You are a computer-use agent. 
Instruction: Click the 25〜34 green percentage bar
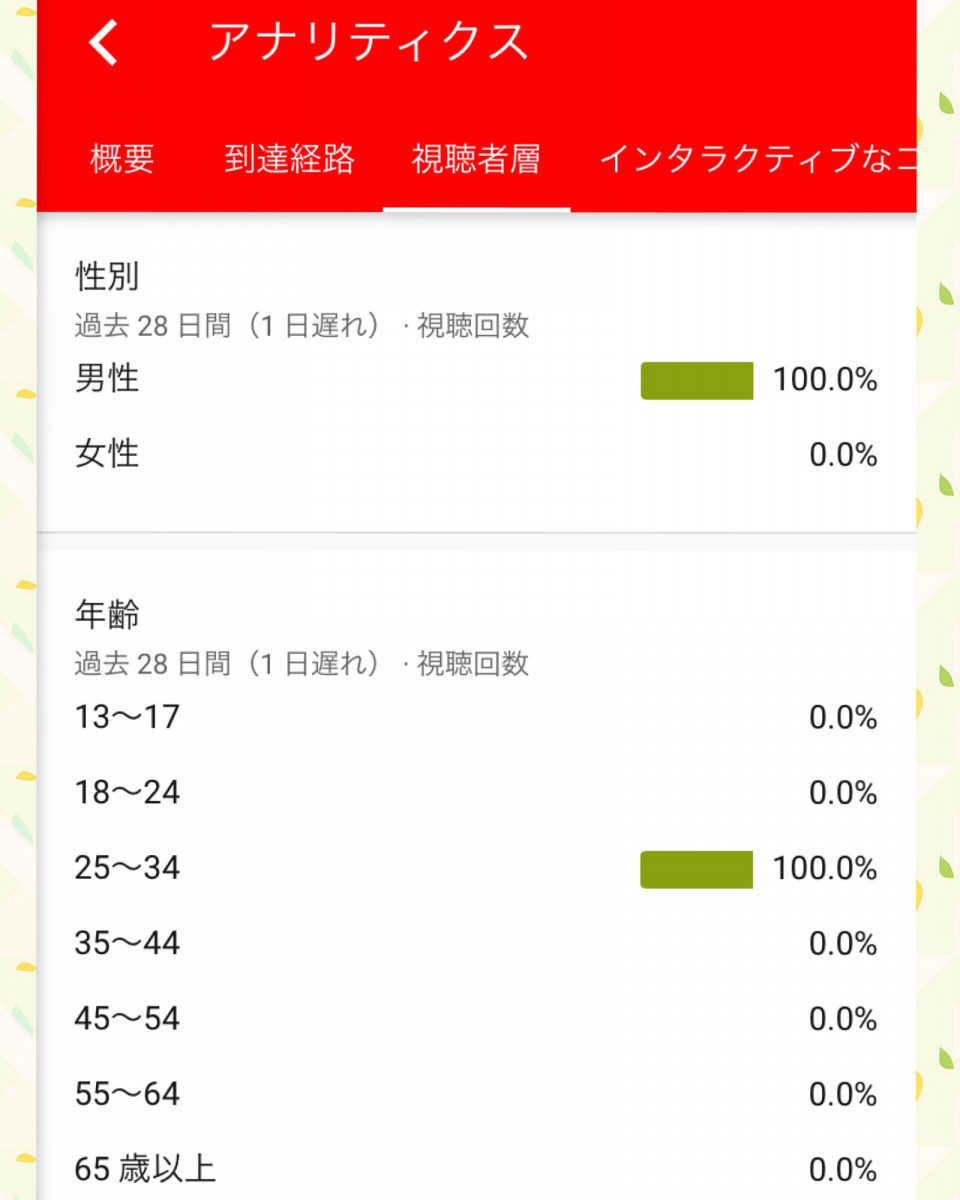(697, 869)
